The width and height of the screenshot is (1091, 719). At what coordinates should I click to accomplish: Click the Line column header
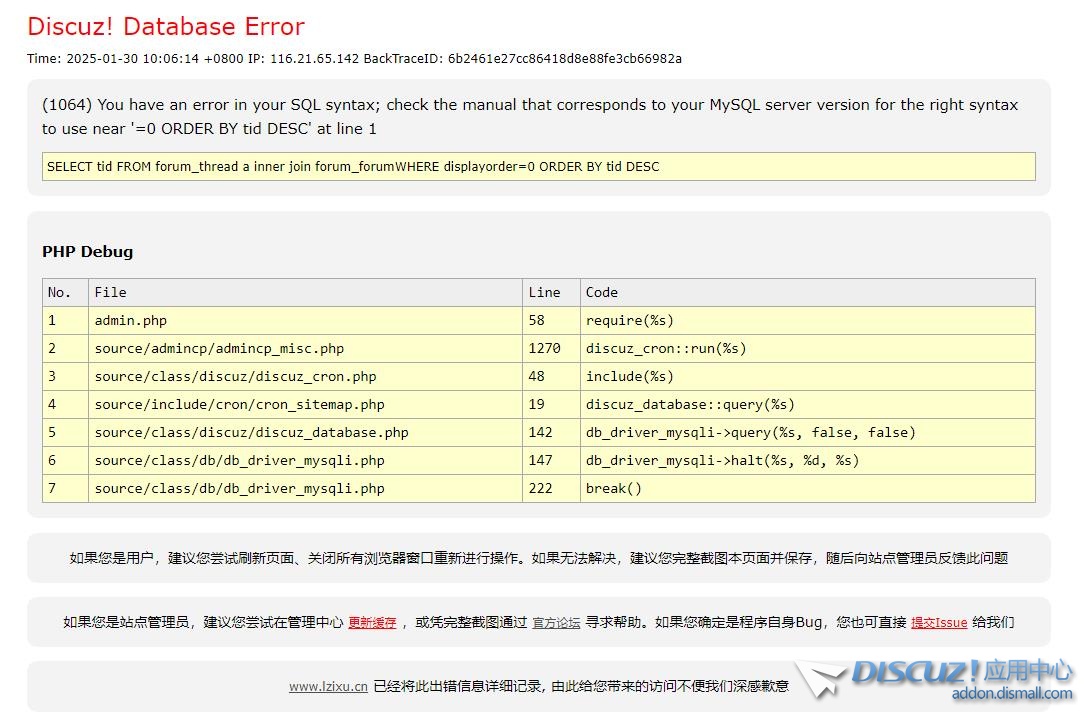click(x=551, y=292)
